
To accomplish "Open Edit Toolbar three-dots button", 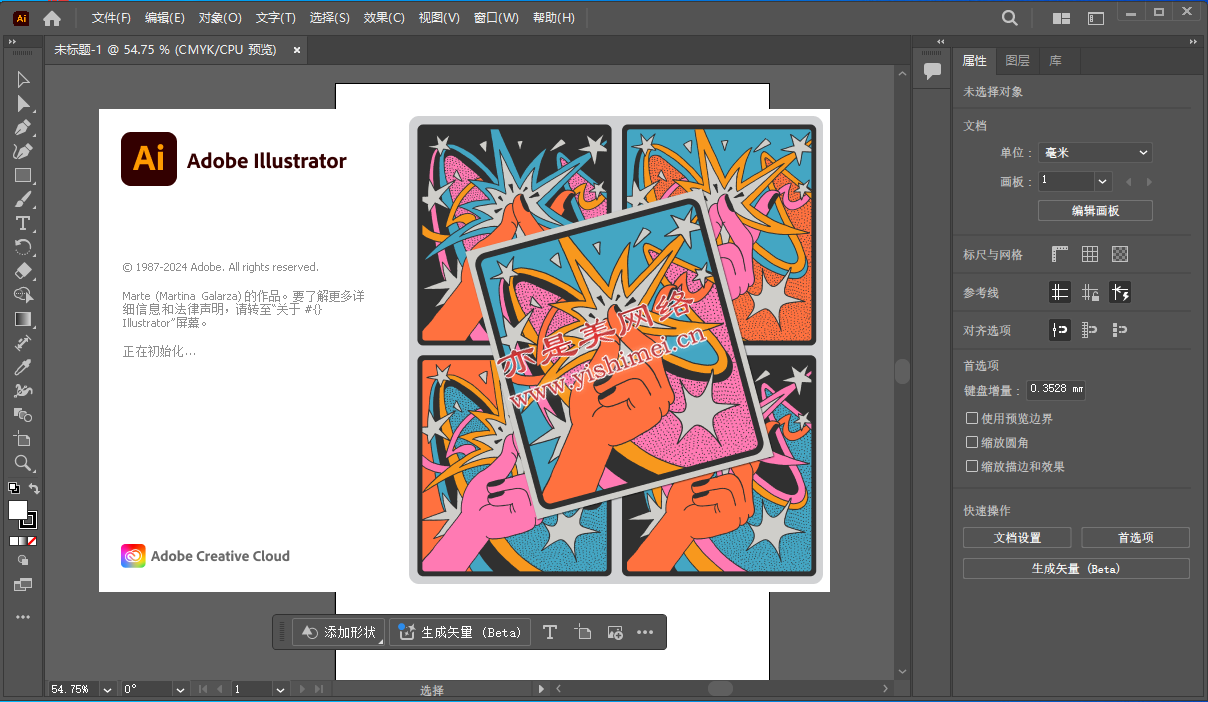I will pyautogui.click(x=23, y=617).
